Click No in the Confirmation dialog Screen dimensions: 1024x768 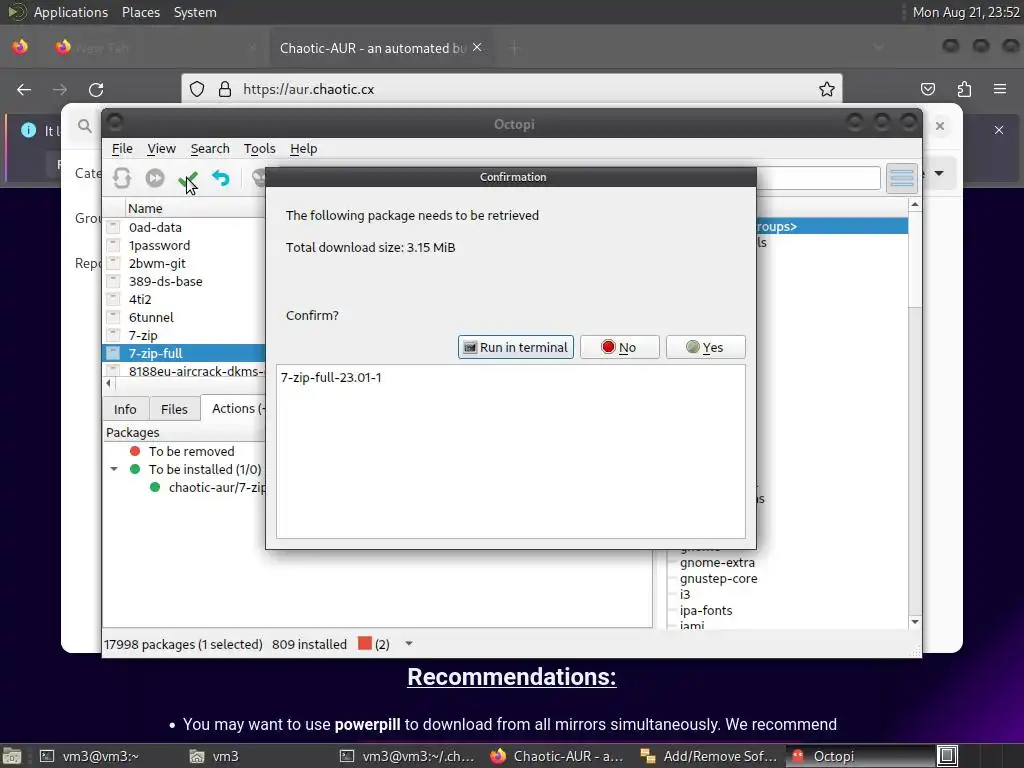point(620,347)
